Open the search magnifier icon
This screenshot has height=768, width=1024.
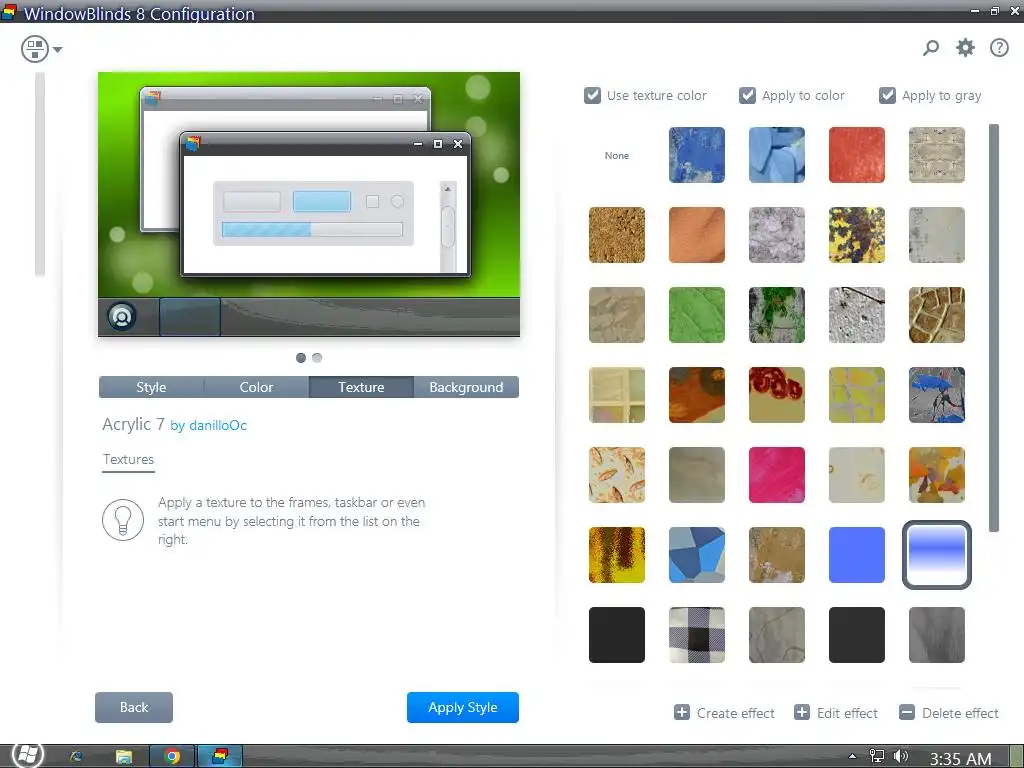(931, 48)
